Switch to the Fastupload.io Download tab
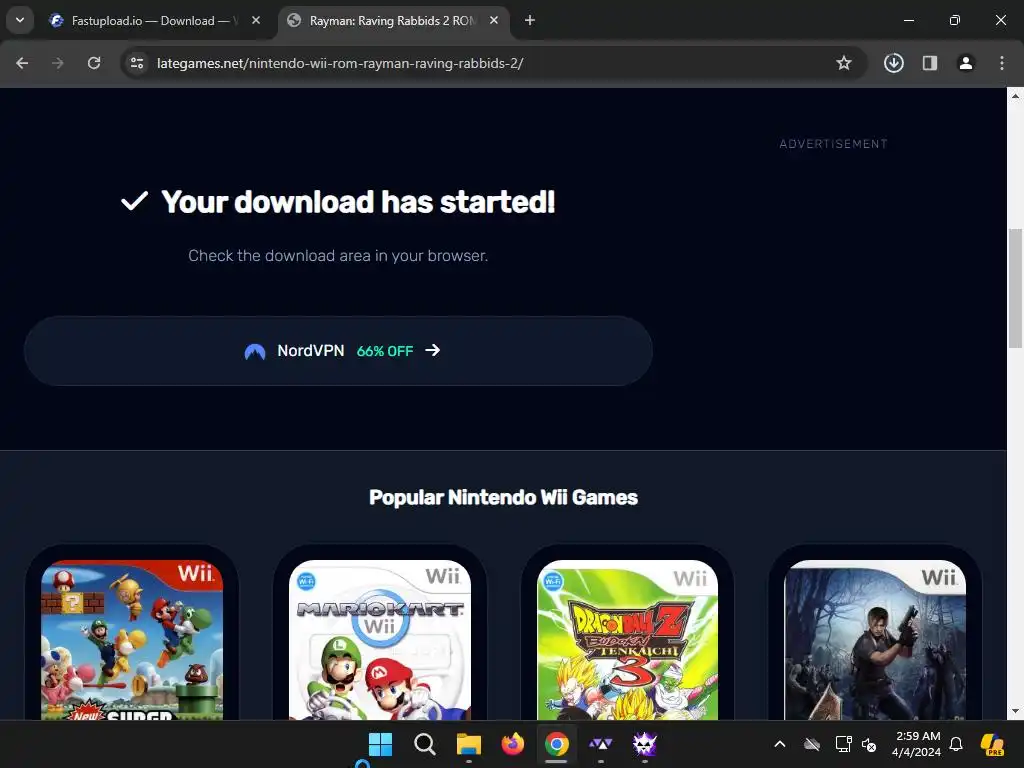Image resolution: width=1024 pixels, height=768 pixels. (x=155, y=21)
